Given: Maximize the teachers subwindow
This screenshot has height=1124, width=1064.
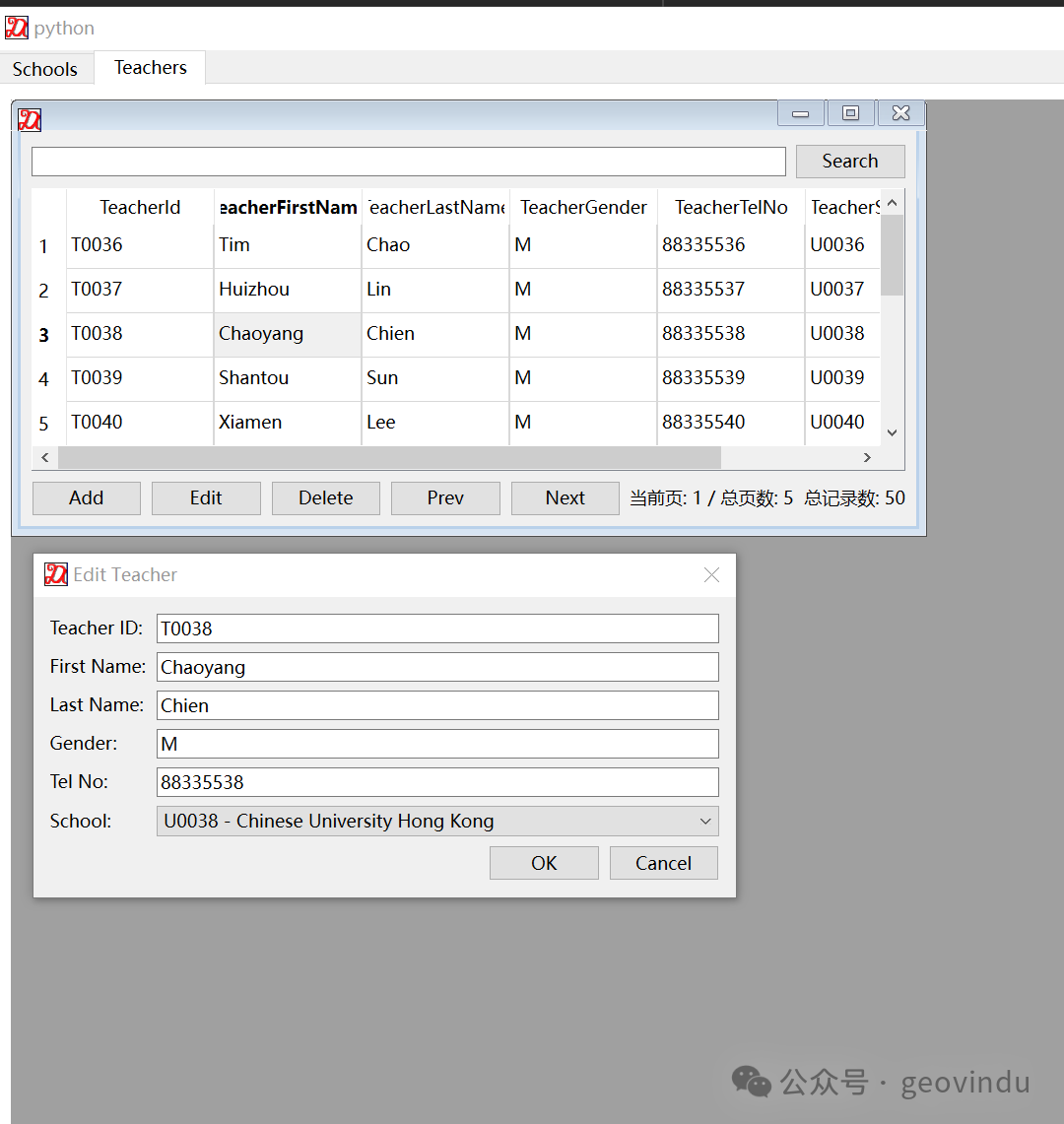Looking at the screenshot, I should click(850, 113).
